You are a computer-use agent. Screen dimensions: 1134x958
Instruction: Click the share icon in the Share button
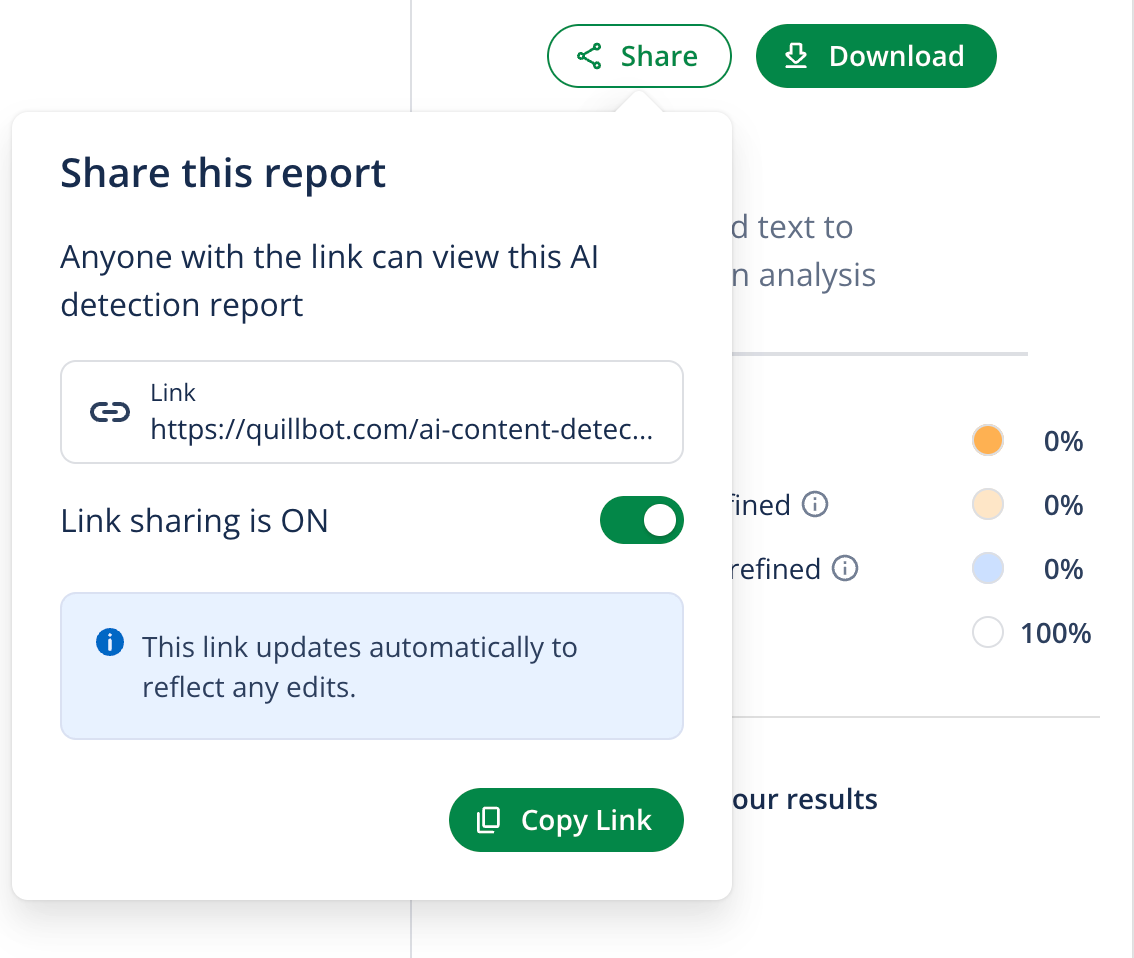(x=590, y=56)
